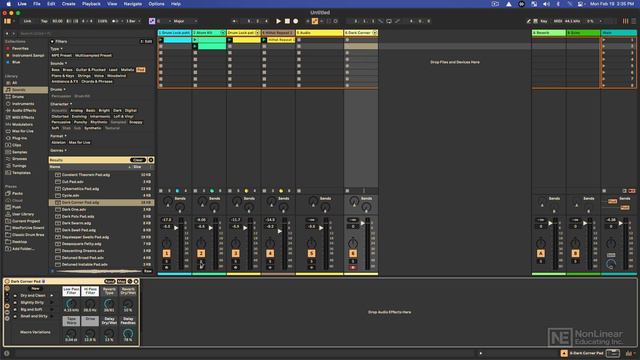Select the Plug-Ins category in browser
Screen dimensions: 640x360
[19, 138]
